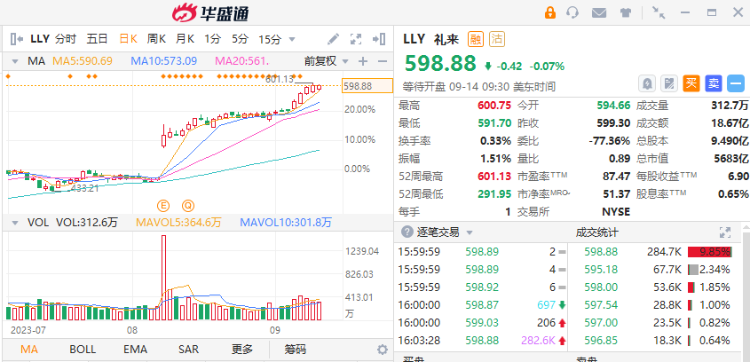Click the shrink window arrows icon
The width and height of the screenshot is (750, 362).
coord(659,12)
